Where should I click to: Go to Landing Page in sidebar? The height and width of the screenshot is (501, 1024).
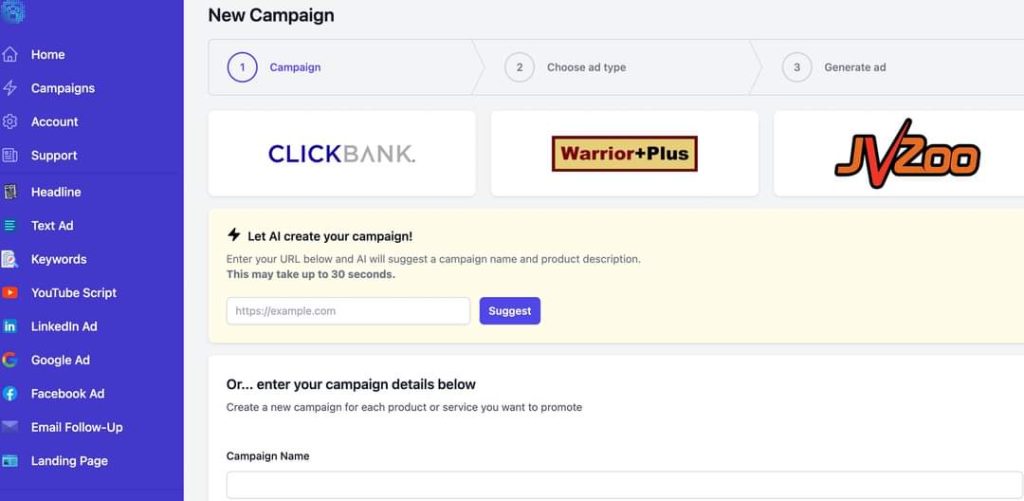pos(69,461)
